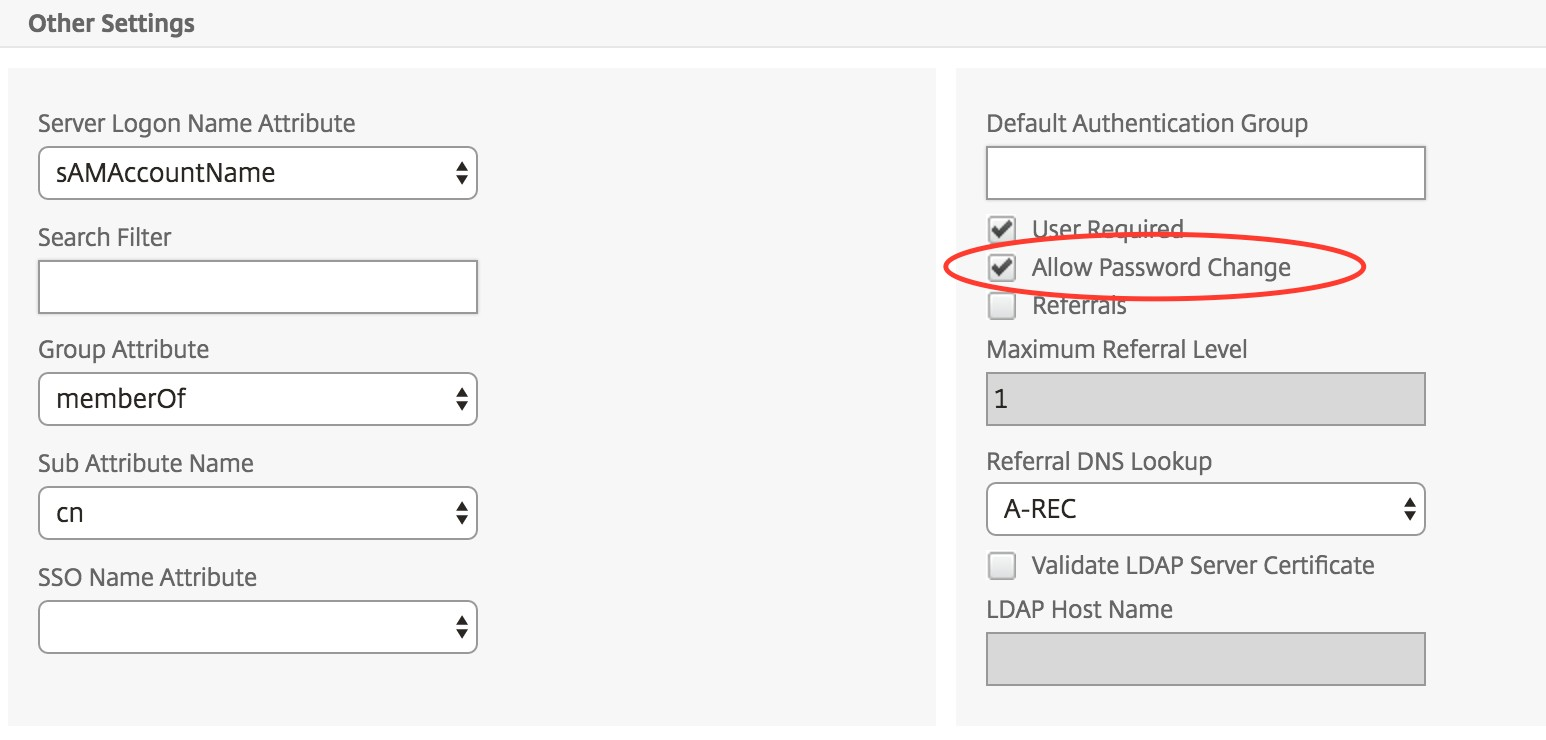The image size is (1546, 740).
Task: Expand the Referral DNS Lookup dropdown
Action: click(x=1205, y=510)
